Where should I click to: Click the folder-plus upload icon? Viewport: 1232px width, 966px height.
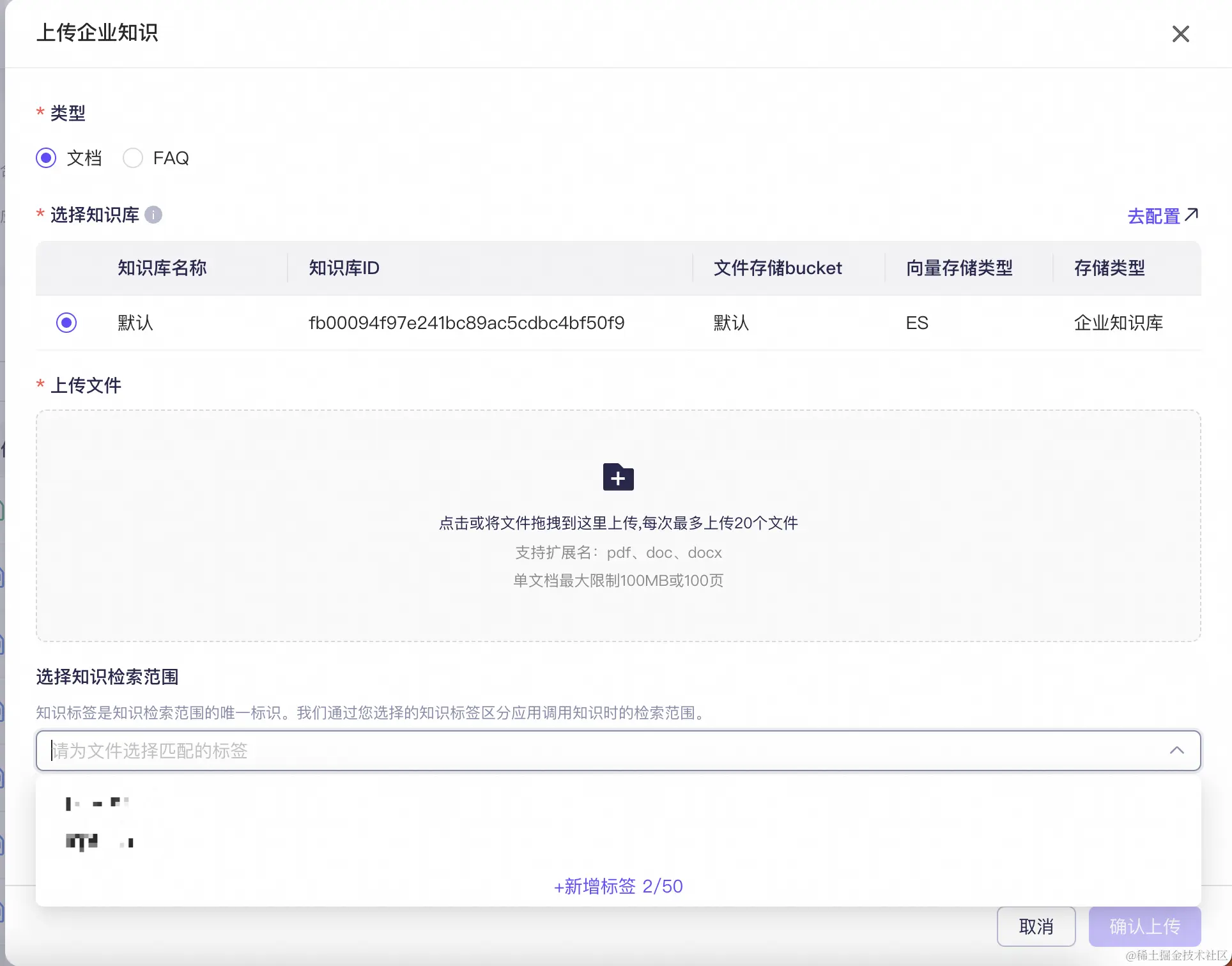click(x=618, y=477)
